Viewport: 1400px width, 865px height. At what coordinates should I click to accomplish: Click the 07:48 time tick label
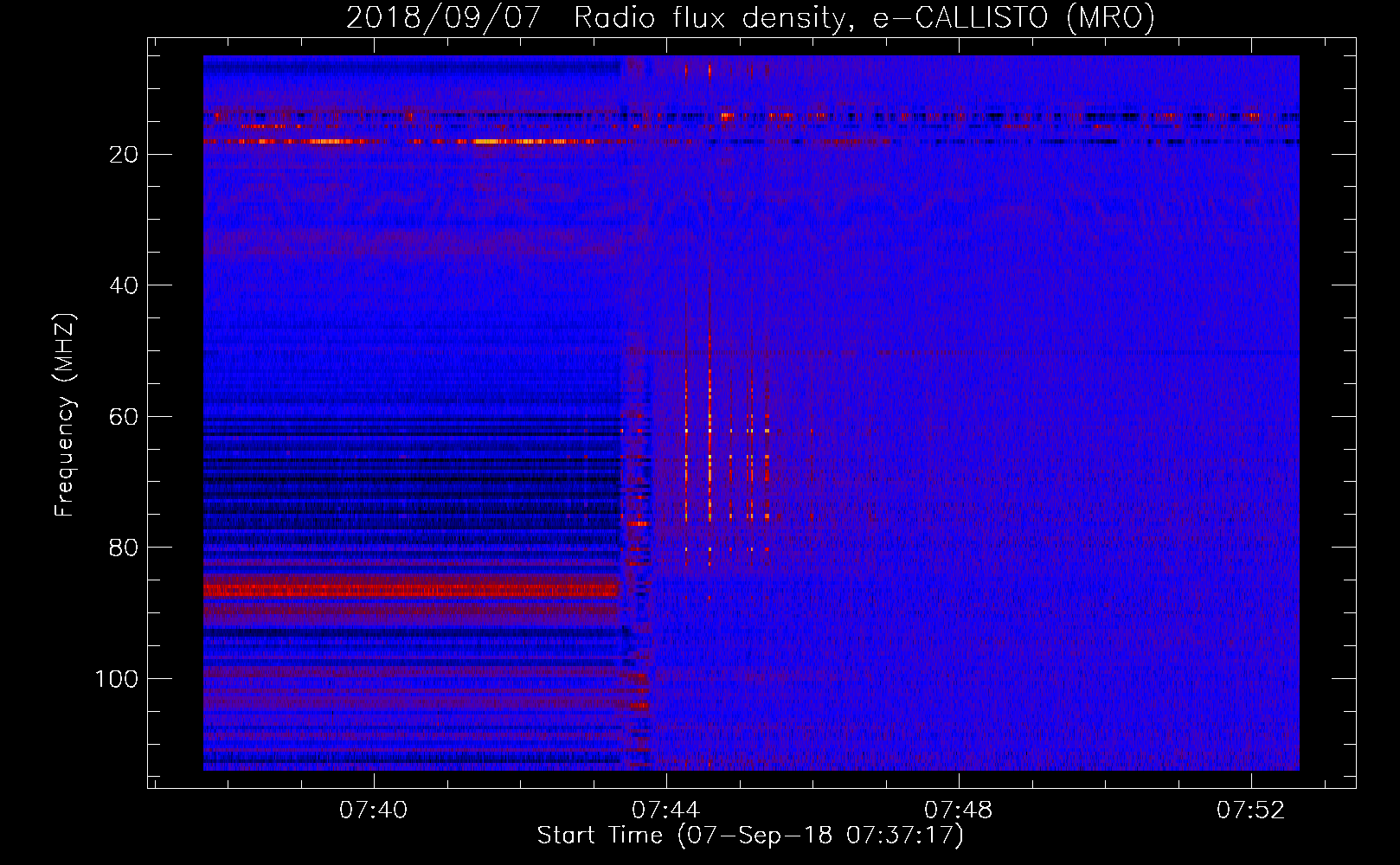click(x=959, y=811)
